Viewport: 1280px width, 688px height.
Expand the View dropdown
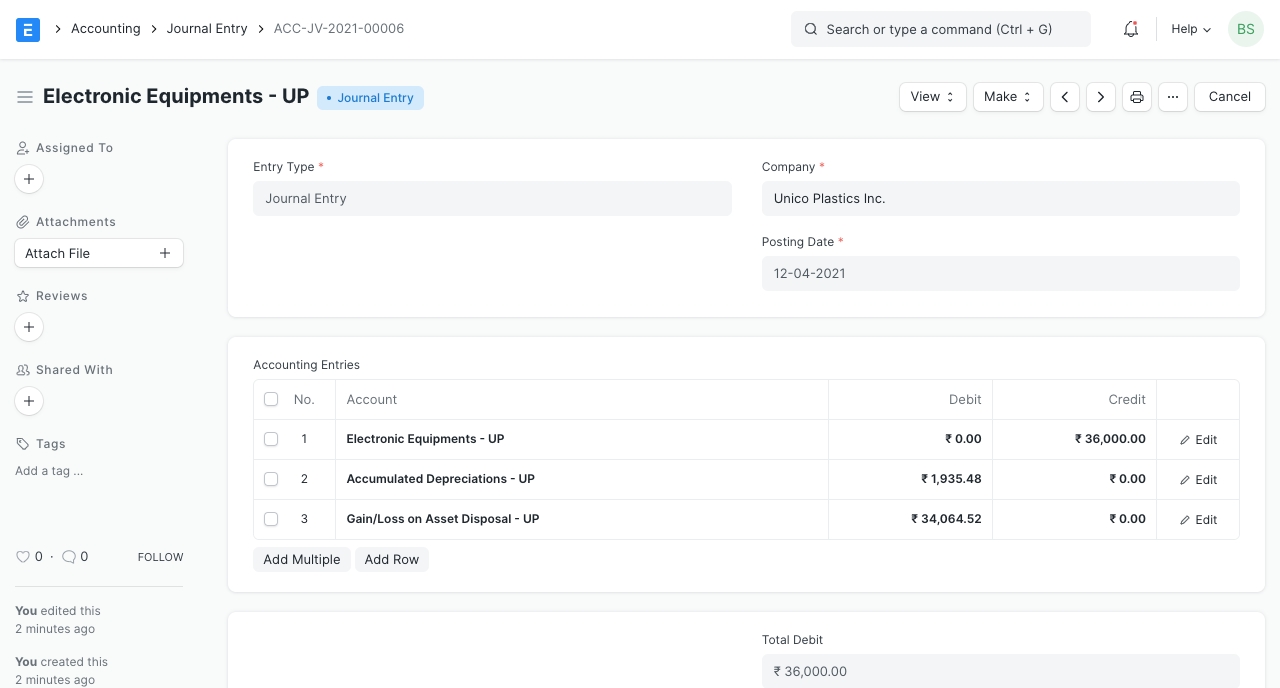[932, 97]
